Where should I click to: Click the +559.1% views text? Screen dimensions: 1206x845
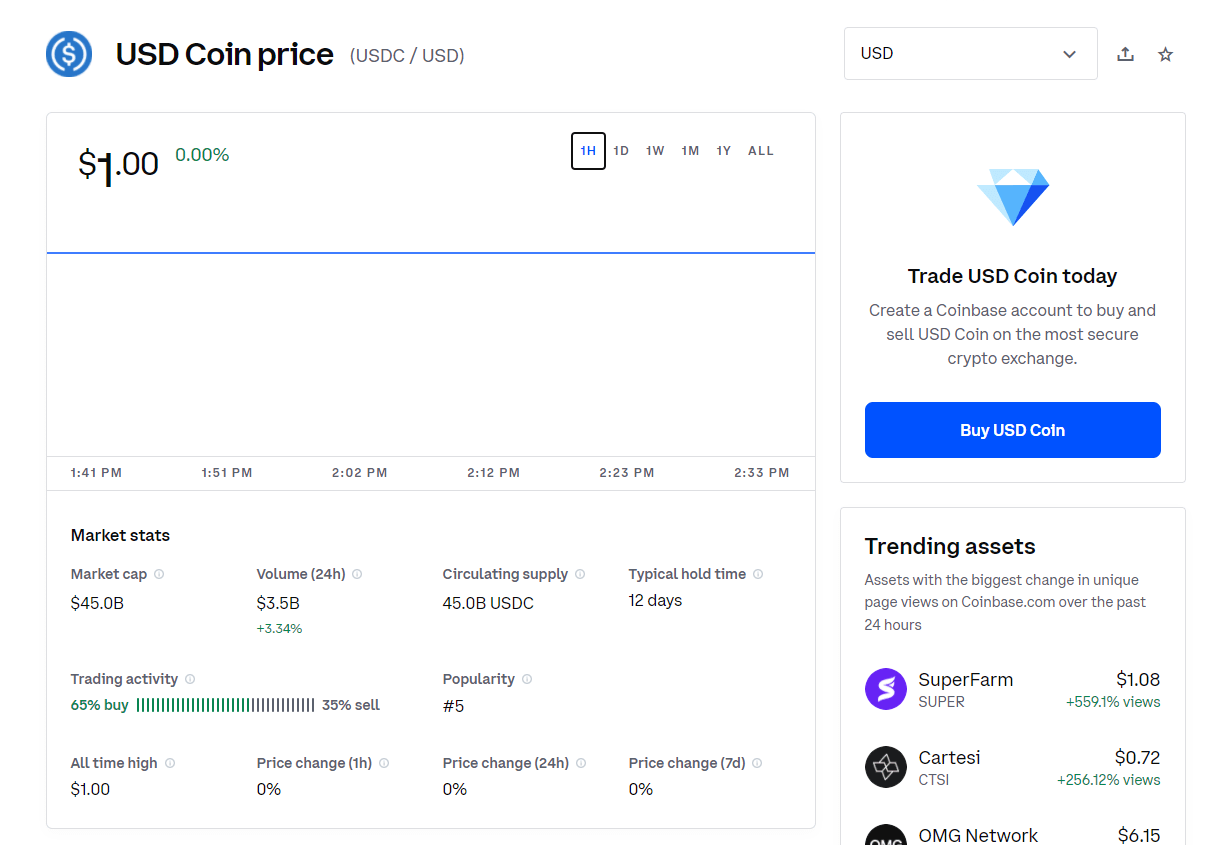tap(1113, 702)
